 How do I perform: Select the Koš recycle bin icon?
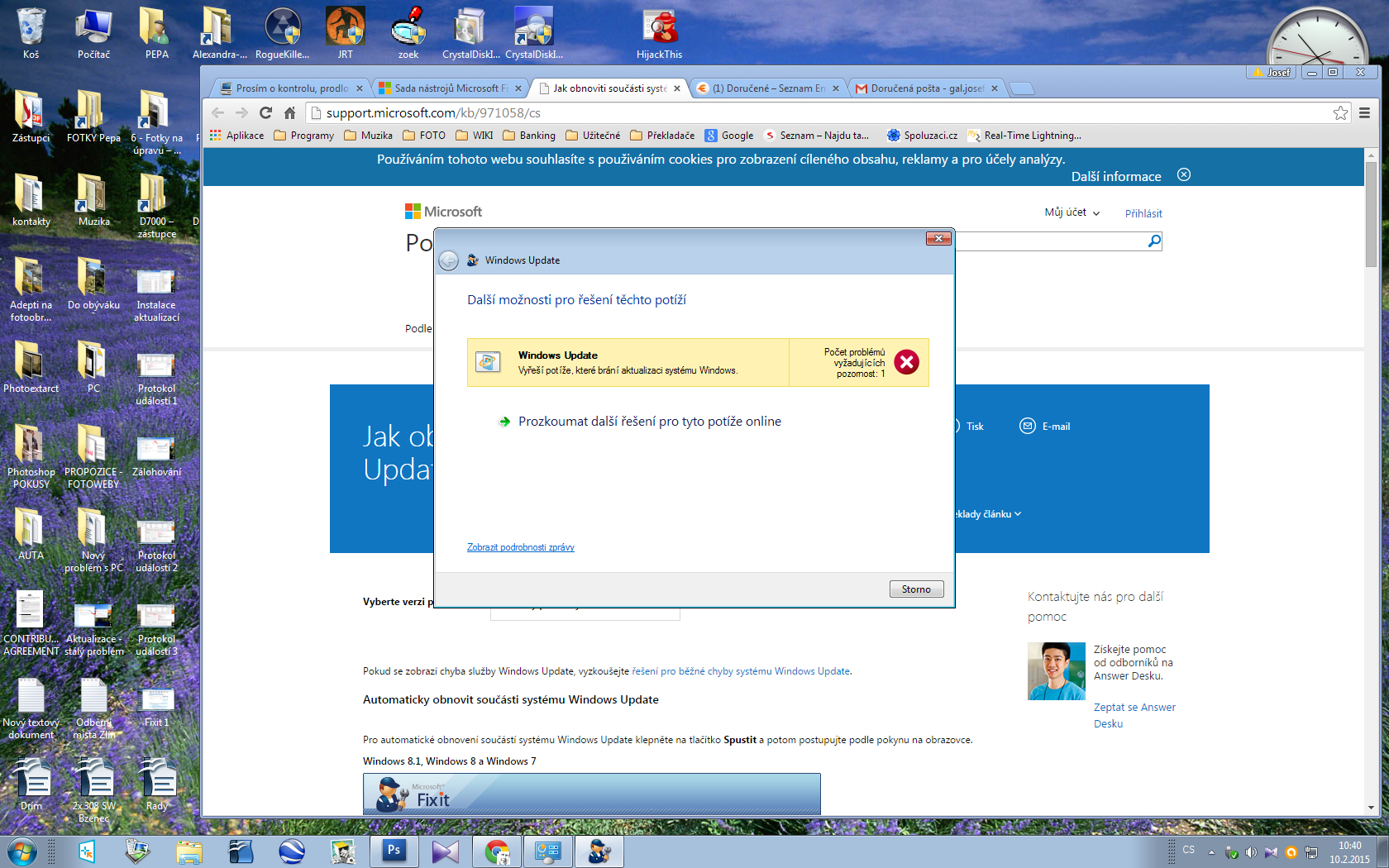tap(31, 34)
